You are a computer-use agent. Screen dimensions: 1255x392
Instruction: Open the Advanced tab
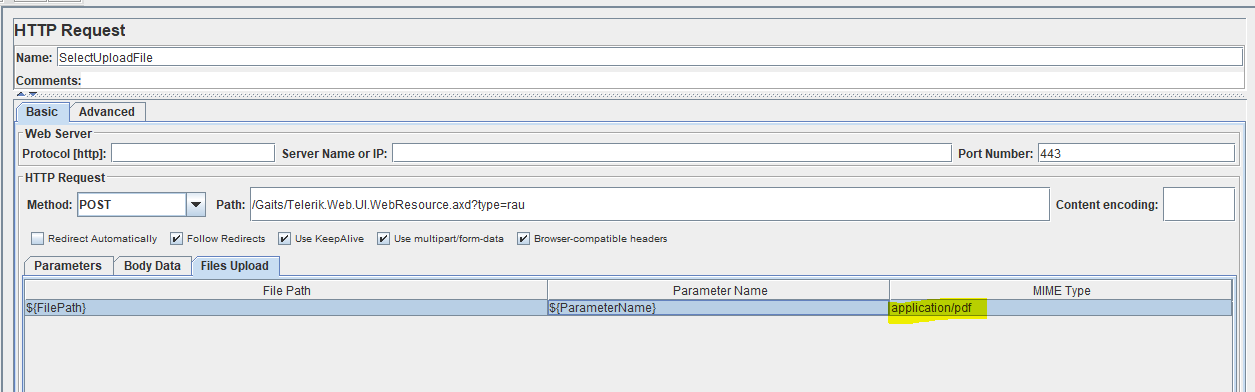(107, 112)
